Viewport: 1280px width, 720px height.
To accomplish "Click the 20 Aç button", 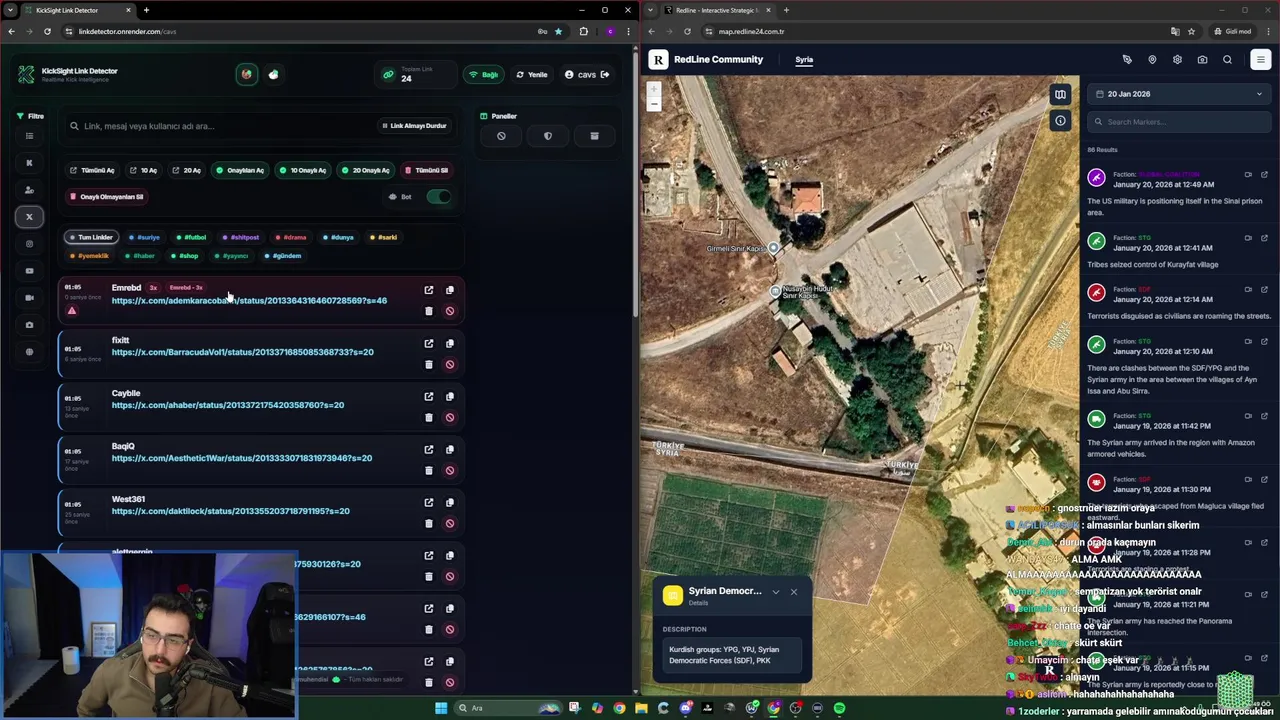I will point(187,170).
